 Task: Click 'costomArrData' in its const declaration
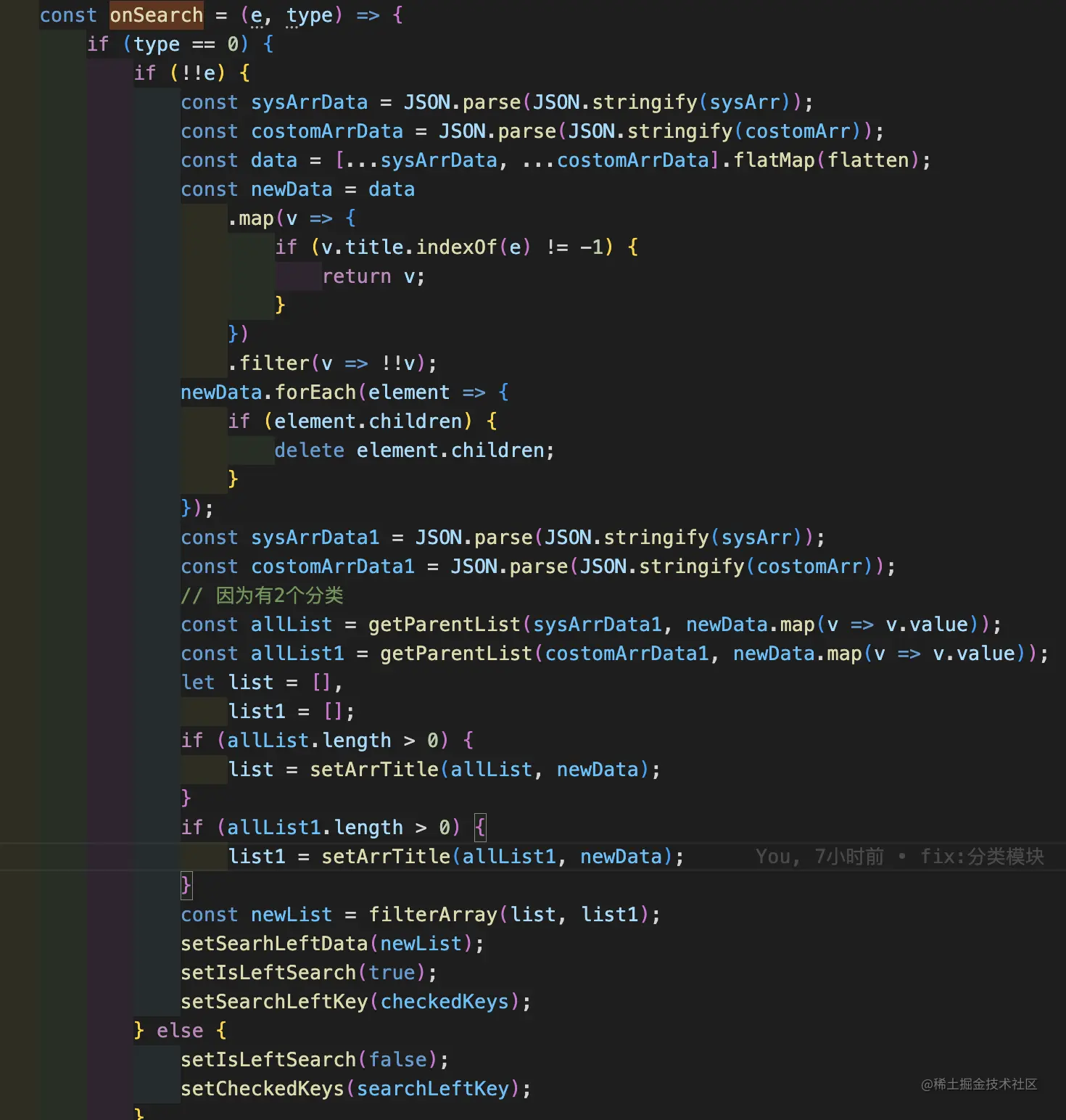[327, 131]
